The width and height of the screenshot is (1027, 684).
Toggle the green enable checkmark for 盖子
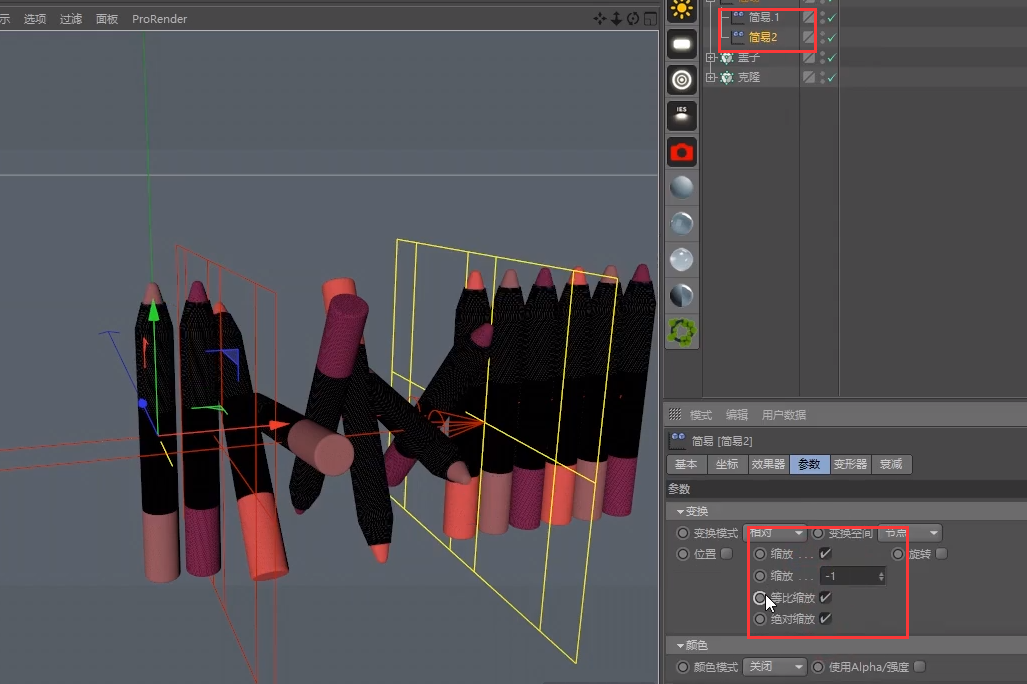pyautogui.click(x=832, y=58)
